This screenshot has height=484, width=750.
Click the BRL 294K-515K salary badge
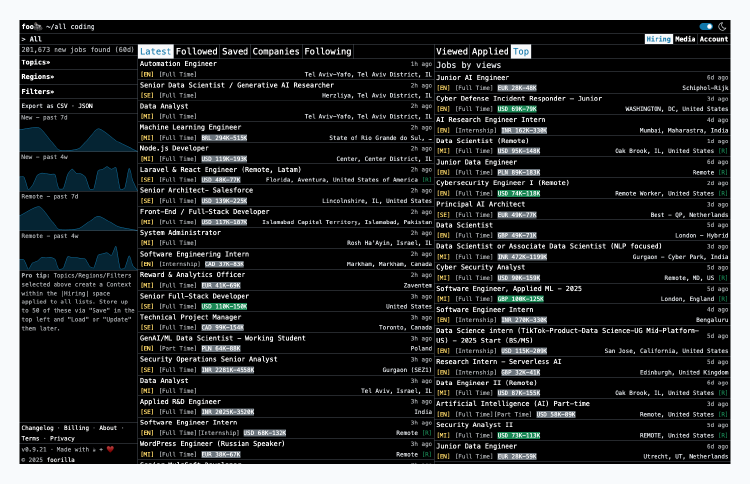coord(224,138)
